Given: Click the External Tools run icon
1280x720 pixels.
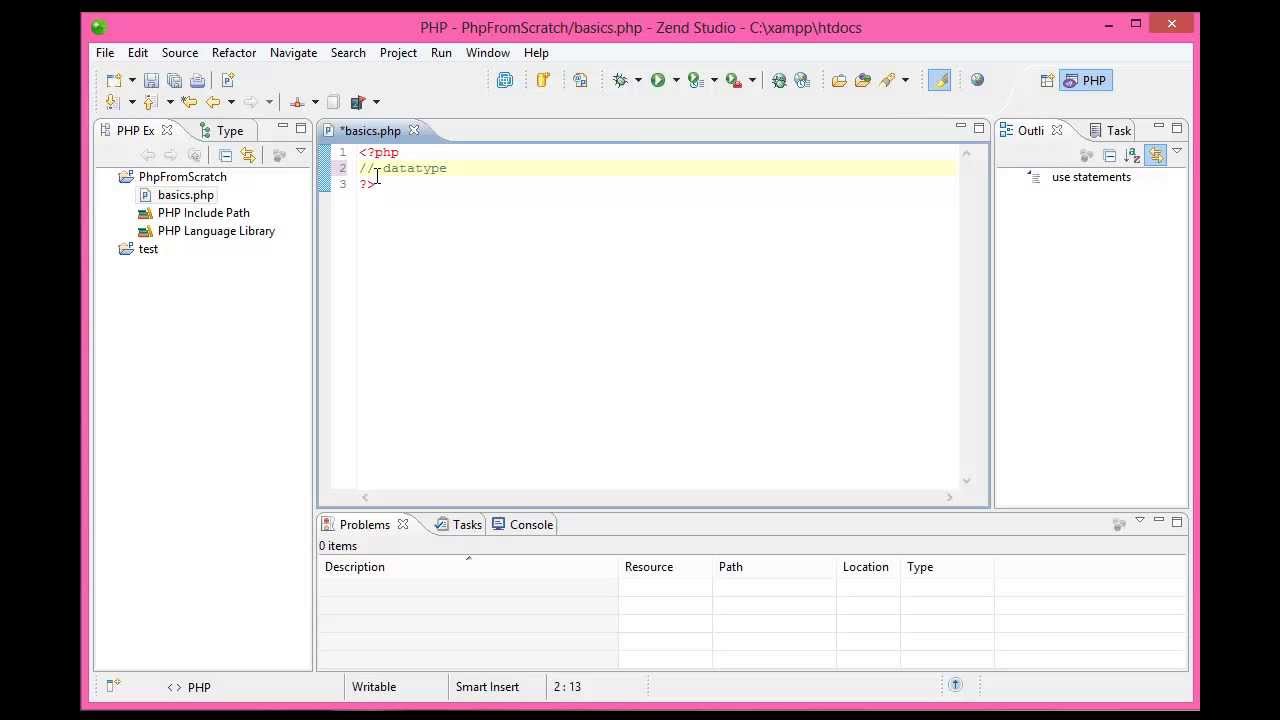Looking at the screenshot, I should coord(734,81).
